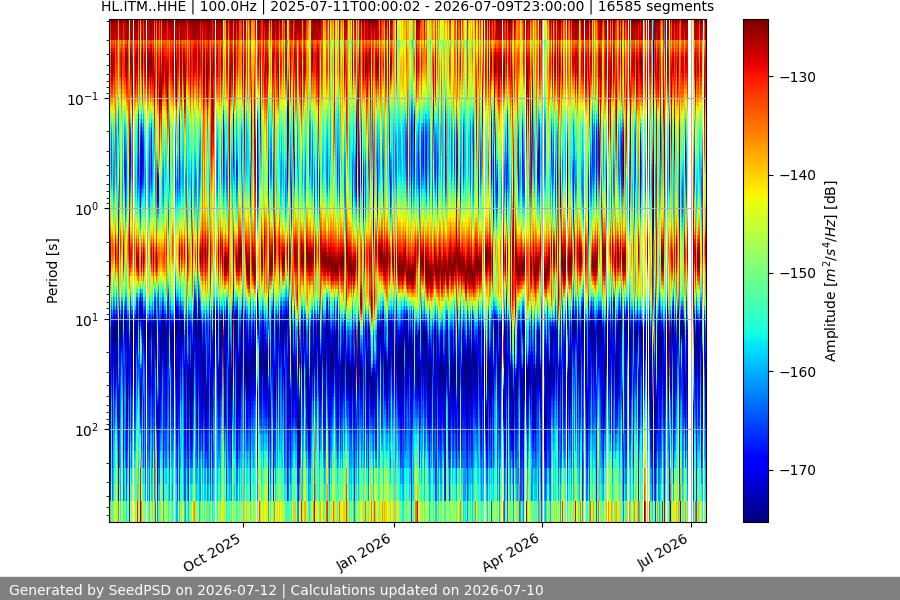Click the Amplitude colorbar axis label
The height and width of the screenshot is (600, 900).
pyautogui.click(x=831, y=271)
